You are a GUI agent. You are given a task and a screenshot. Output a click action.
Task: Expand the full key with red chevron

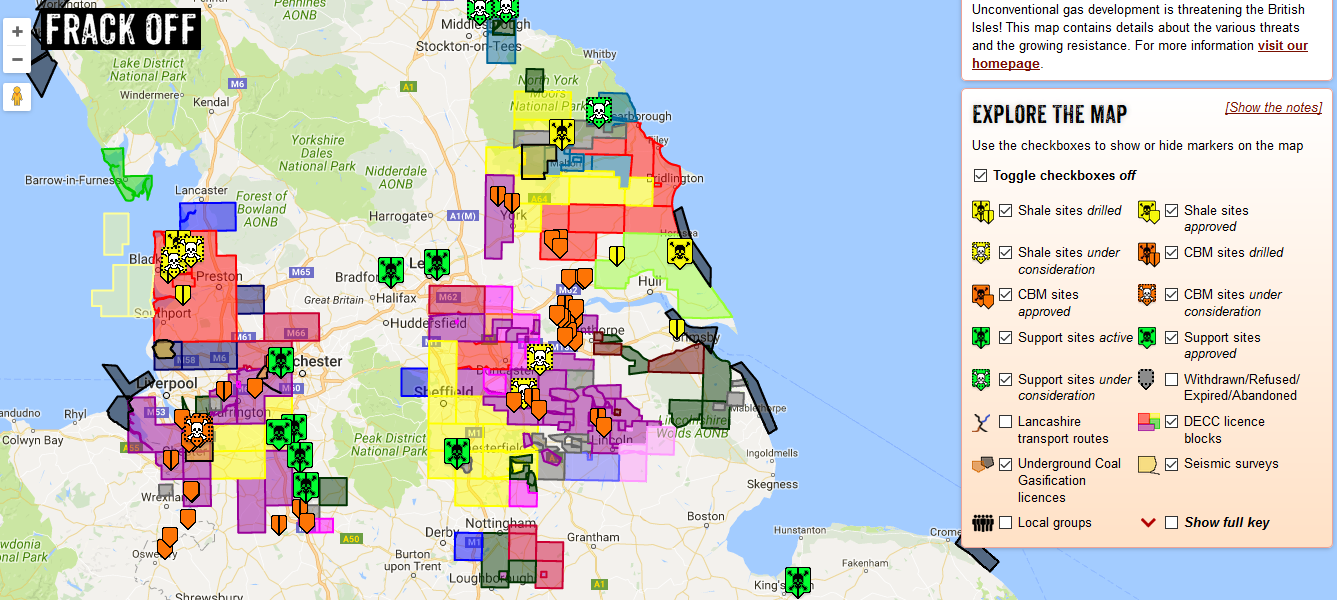click(x=1148, y=523)
